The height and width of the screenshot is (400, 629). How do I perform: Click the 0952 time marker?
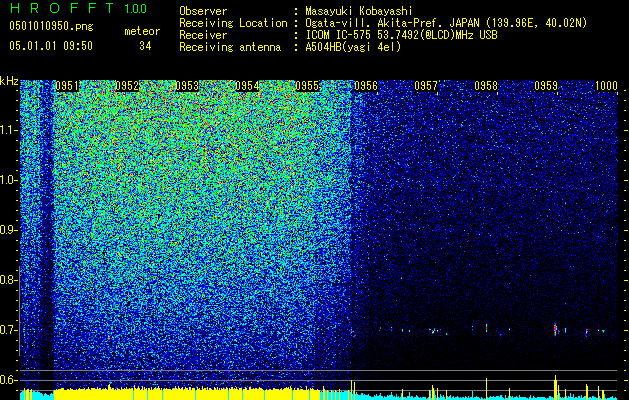click(127, 86)
